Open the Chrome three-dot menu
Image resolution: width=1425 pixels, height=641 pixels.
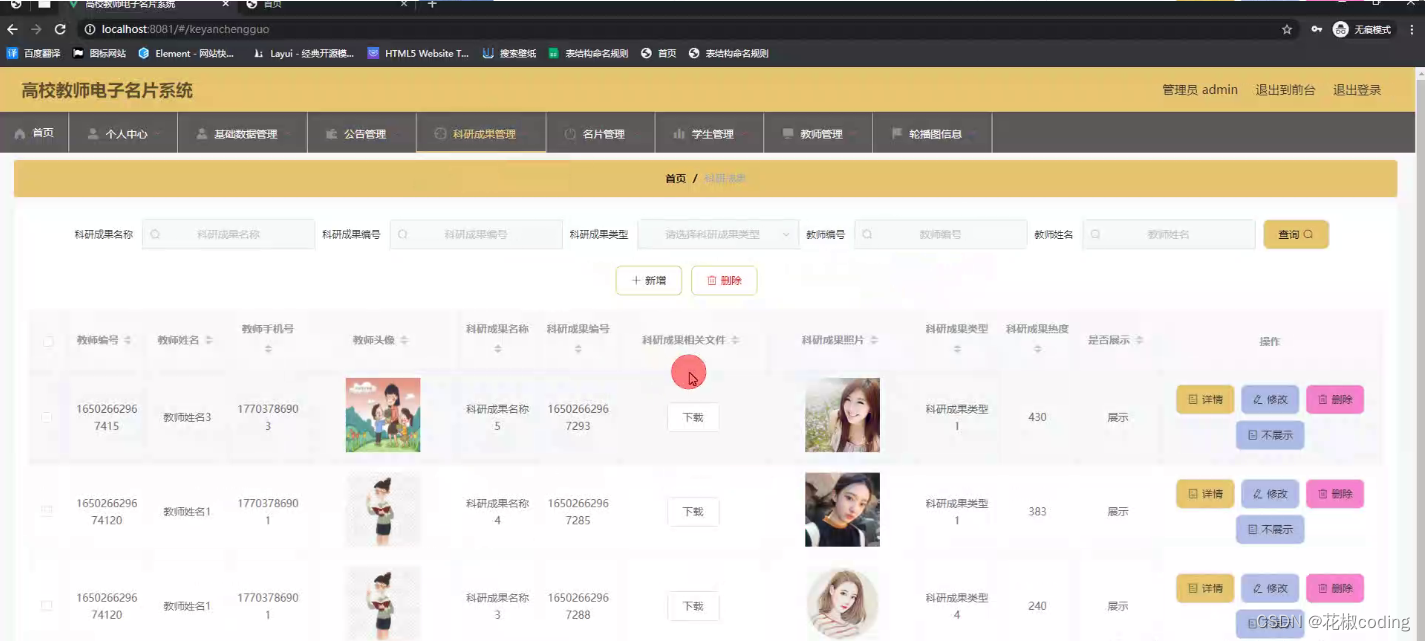click(1413, 29)
